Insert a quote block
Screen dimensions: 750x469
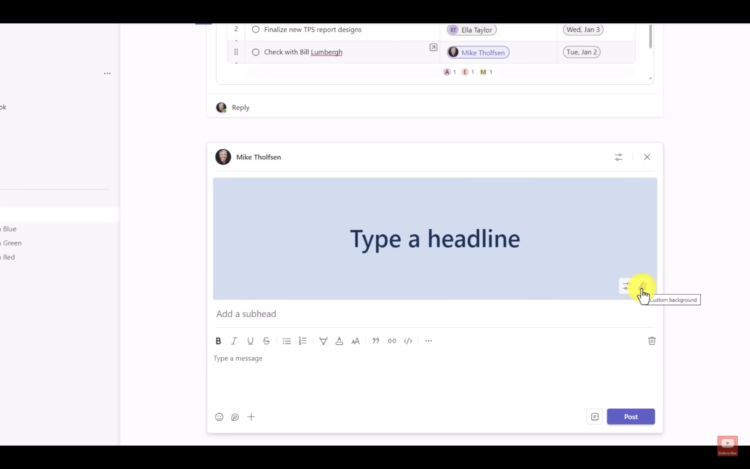[x=376, y=341]
